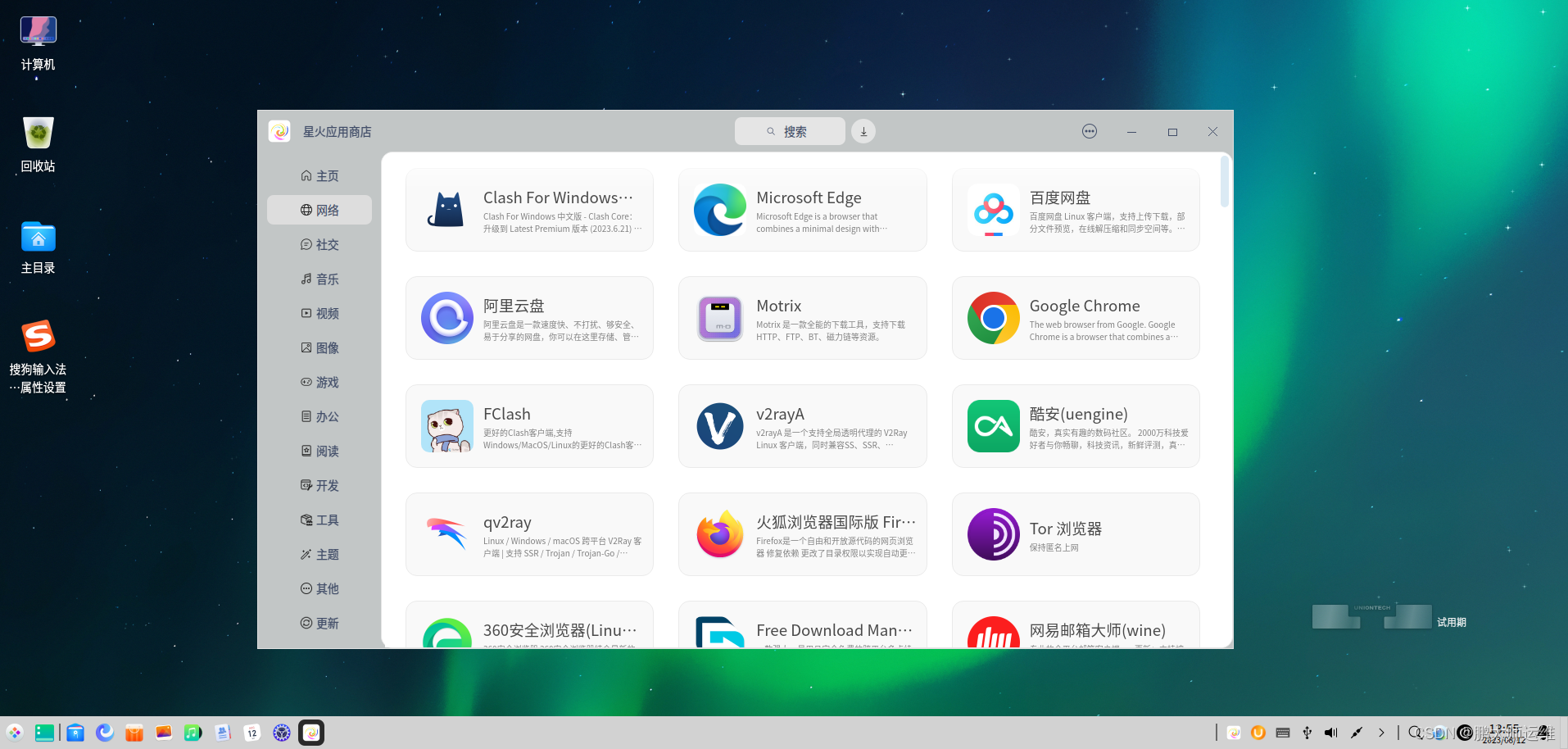Click the 搜索 search field
The image size is (1568, 749).
pos(790,131)
